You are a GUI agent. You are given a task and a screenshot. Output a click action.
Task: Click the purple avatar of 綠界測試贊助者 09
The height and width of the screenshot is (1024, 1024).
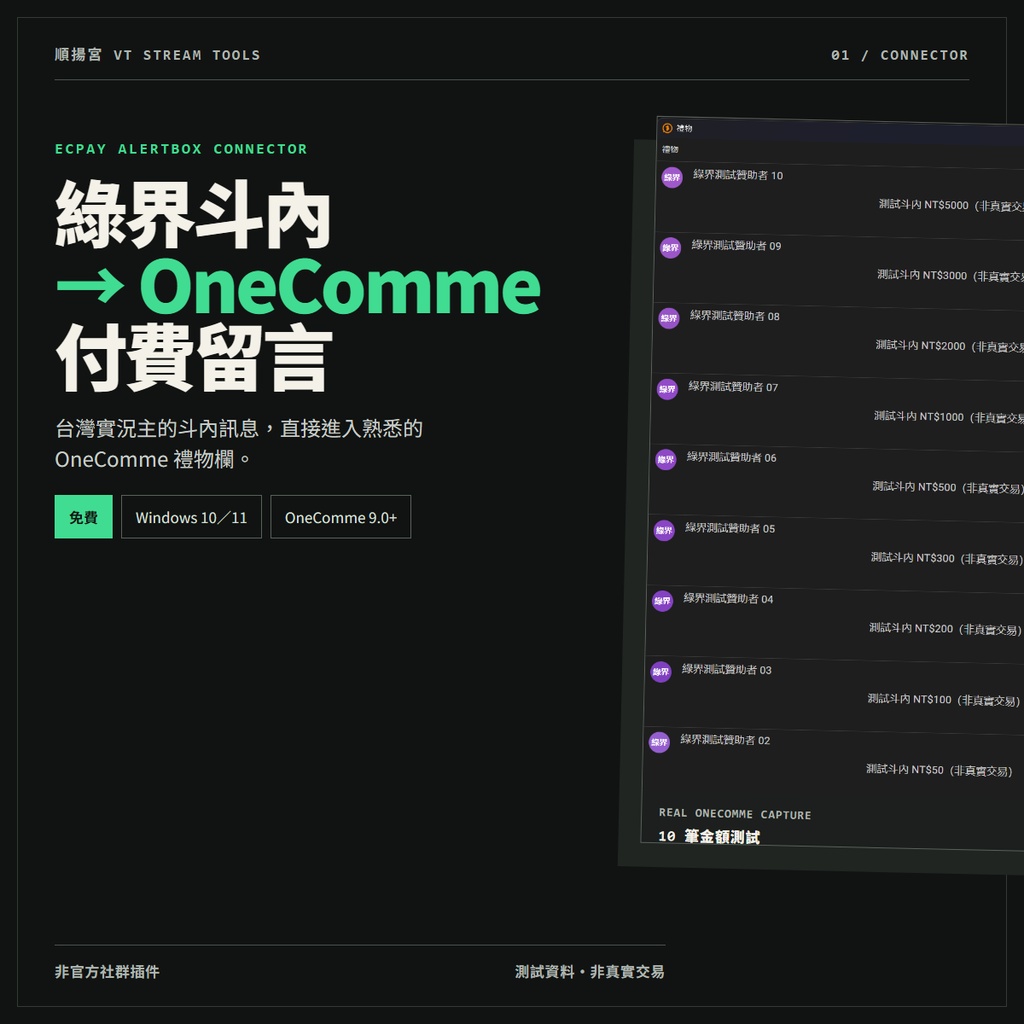[x=670, y=248]
